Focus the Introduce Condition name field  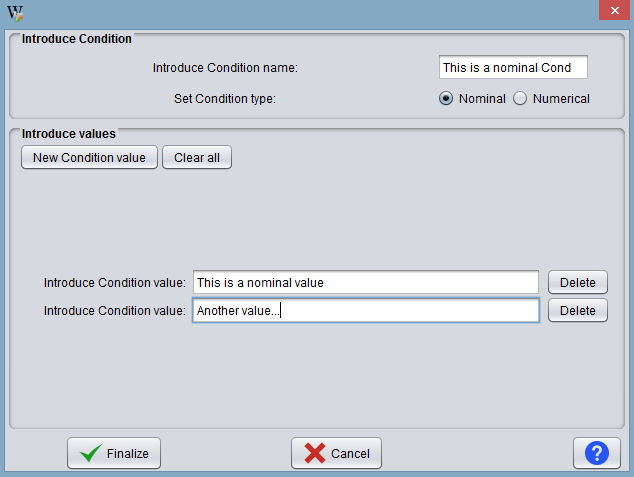point(513,67)
